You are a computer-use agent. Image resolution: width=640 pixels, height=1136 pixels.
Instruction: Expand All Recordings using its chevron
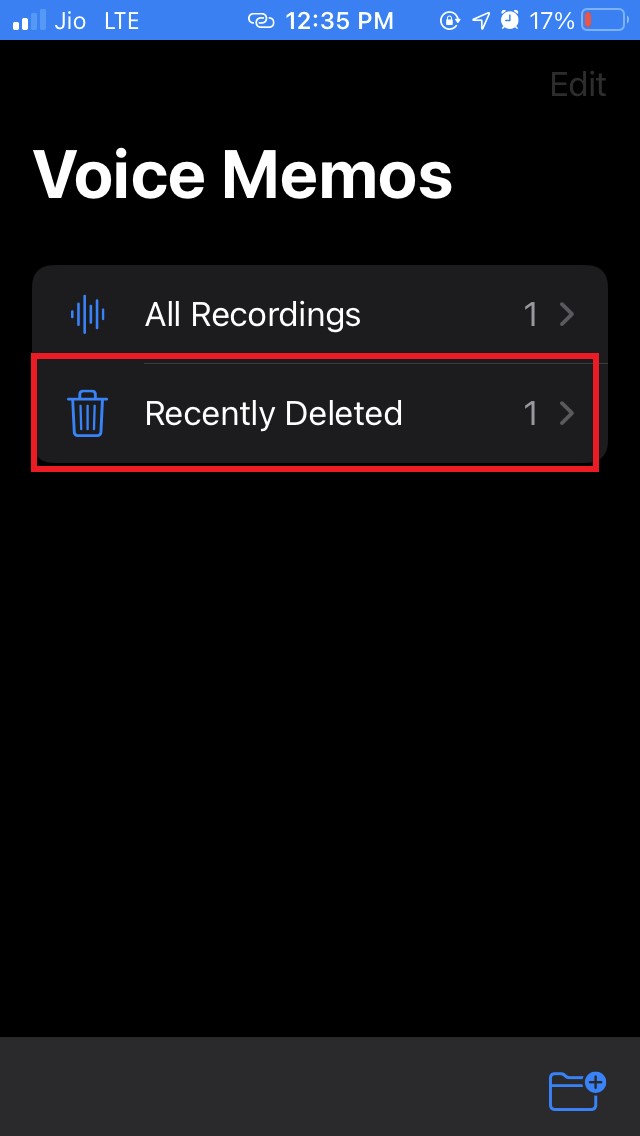coord(567,314)
